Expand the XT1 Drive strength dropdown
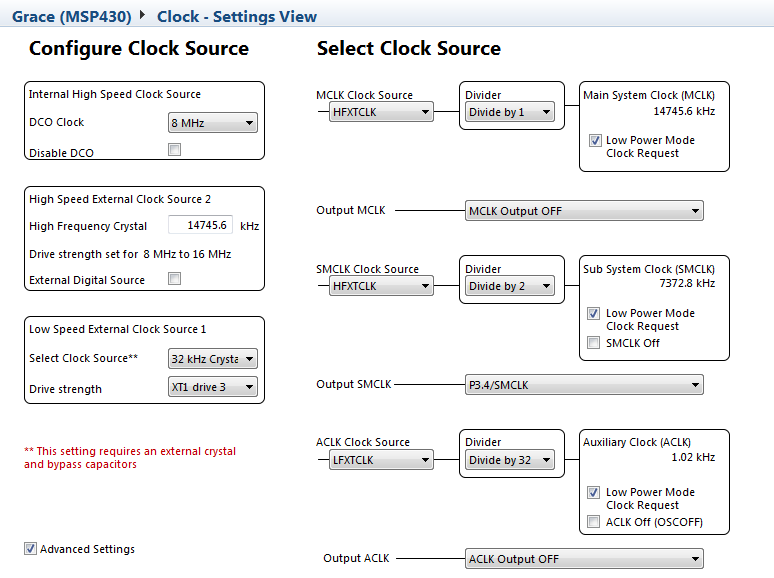This screenshot has height=578, width=774. 213,387
